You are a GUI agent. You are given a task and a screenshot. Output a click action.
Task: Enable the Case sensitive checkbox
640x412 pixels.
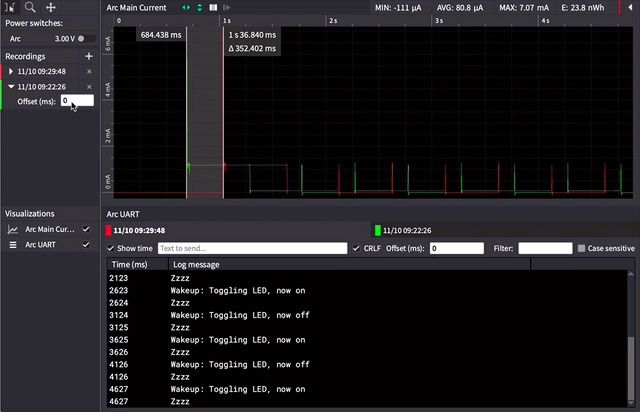coord(581,248)
